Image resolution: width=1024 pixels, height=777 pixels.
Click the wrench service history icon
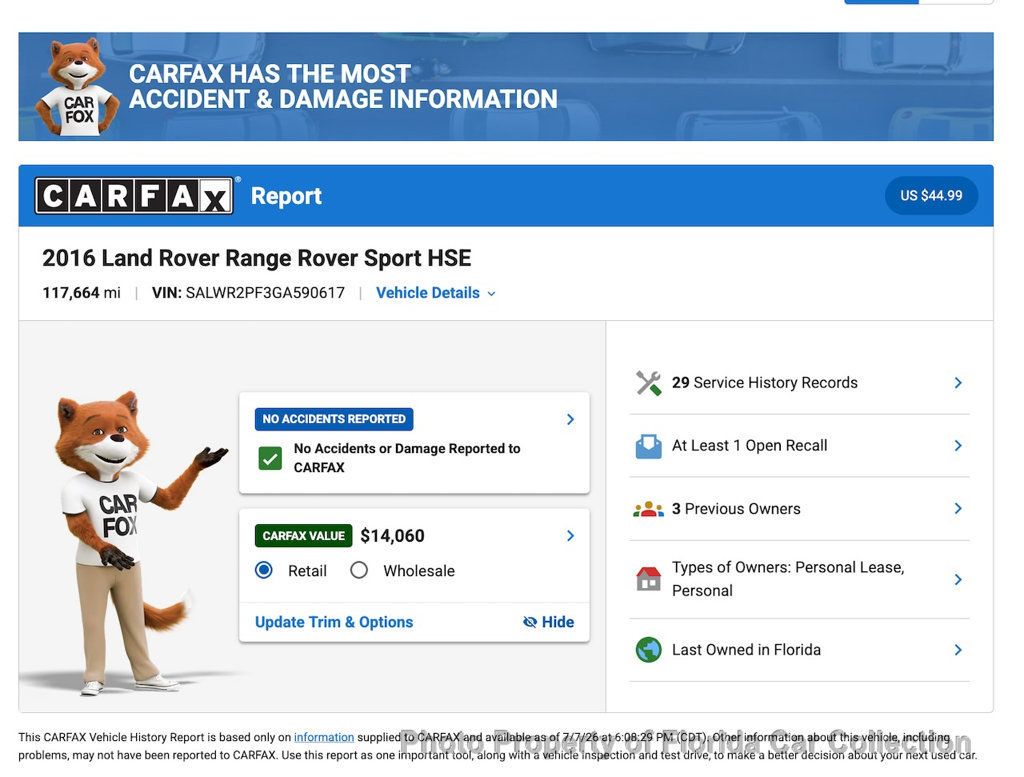click(x=648, y=383)
